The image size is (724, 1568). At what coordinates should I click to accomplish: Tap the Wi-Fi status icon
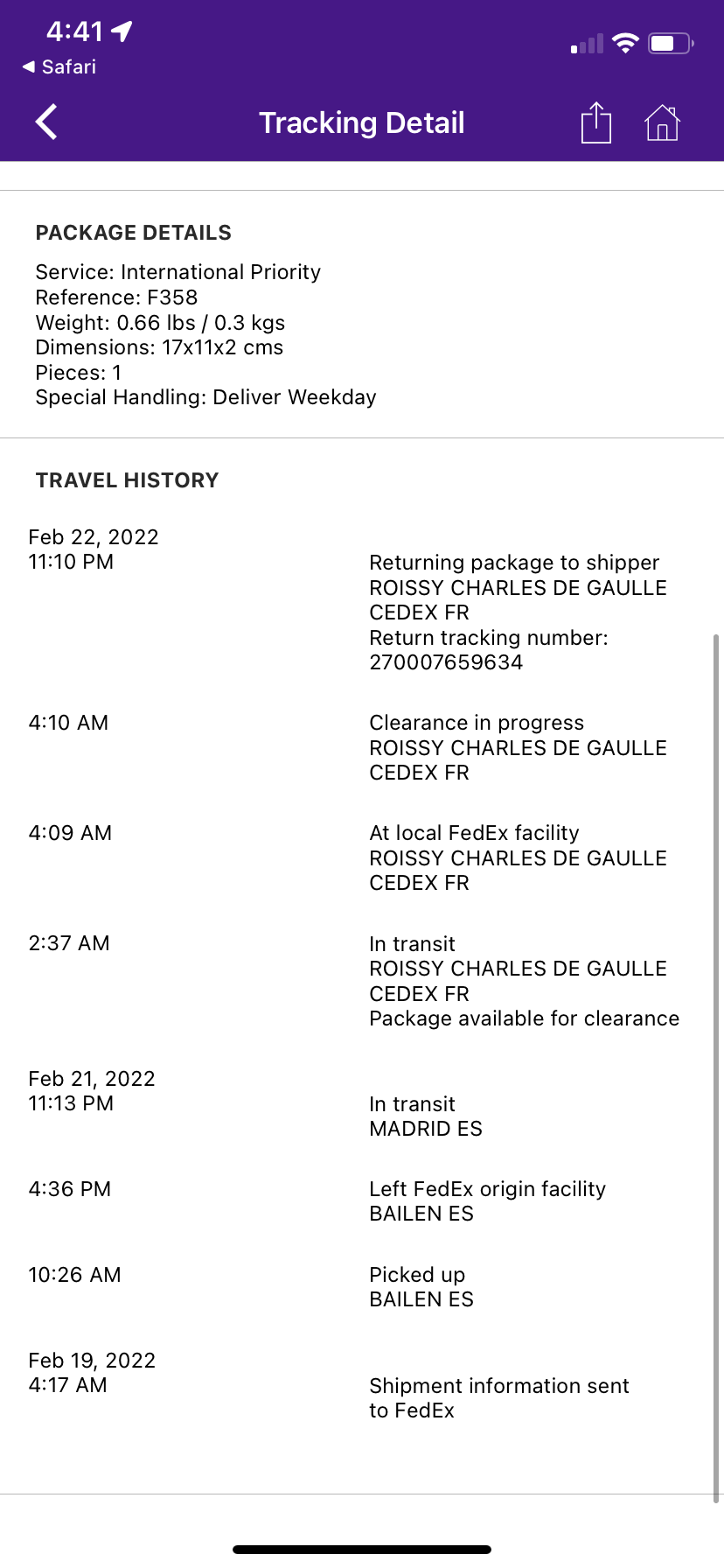tap(626, 43)
